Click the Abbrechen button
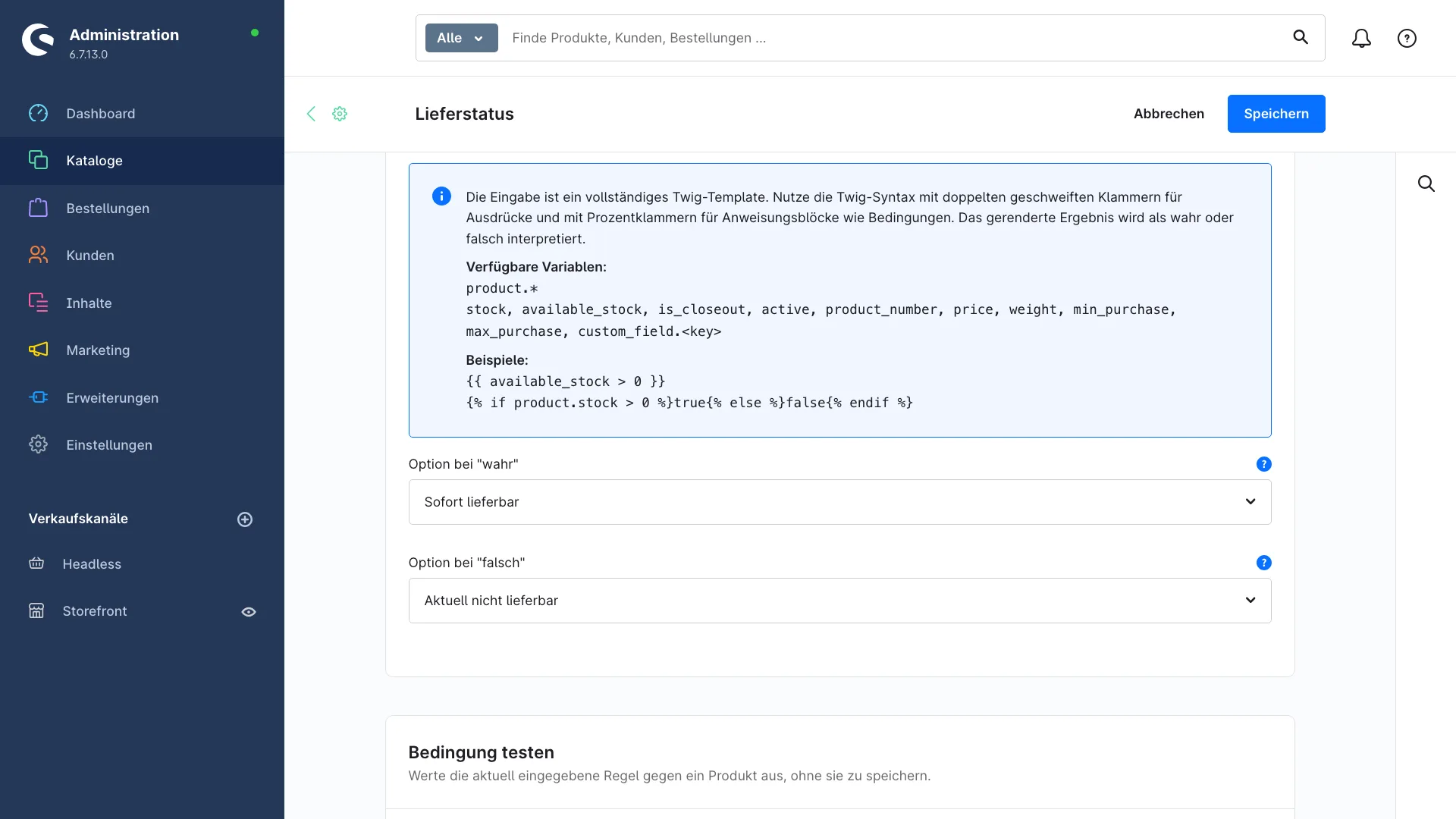Viewport: 1456px width, 819px height. [1169, 114]
